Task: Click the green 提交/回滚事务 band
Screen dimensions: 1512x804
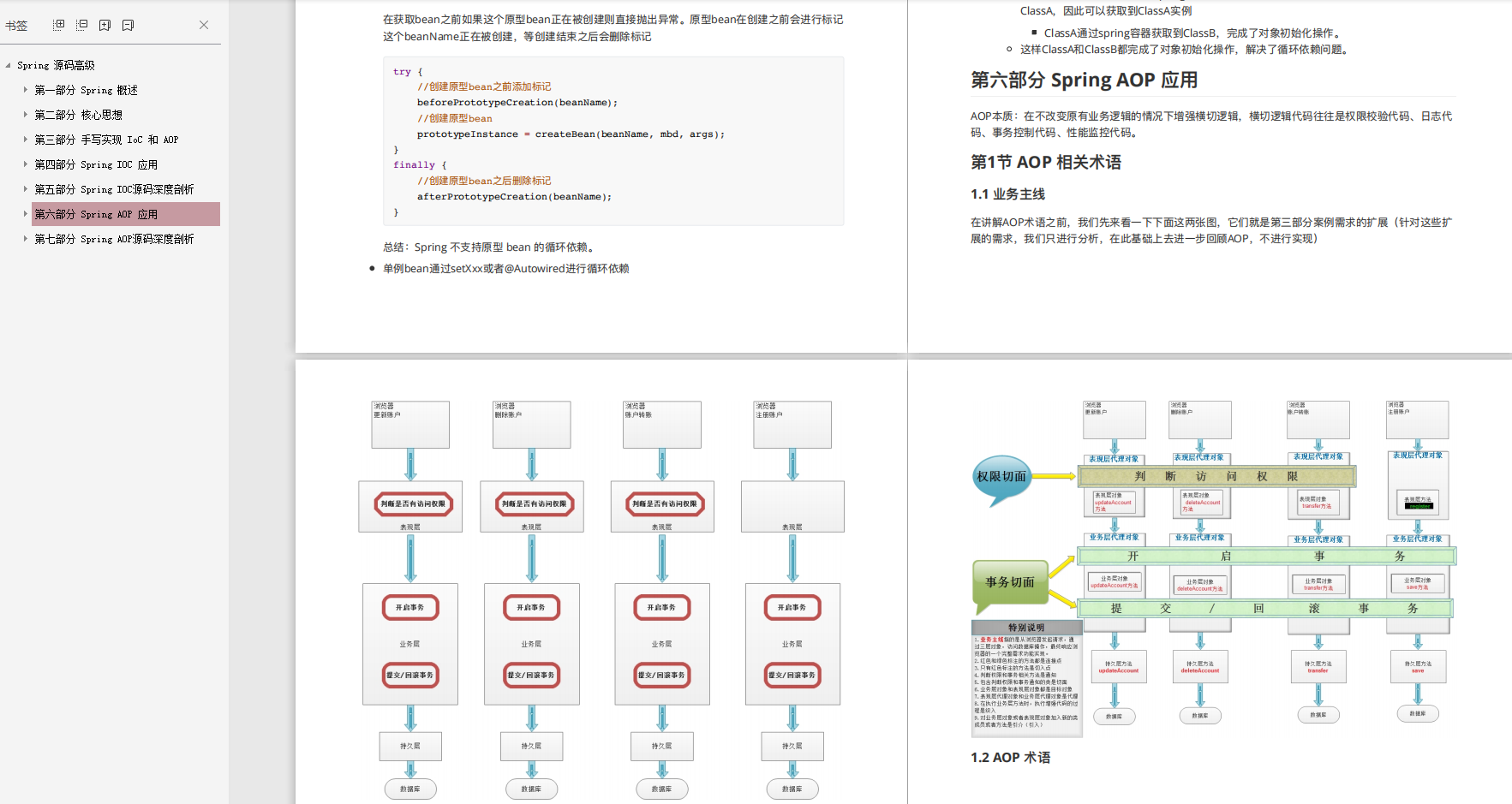Action: [1264, 609]
